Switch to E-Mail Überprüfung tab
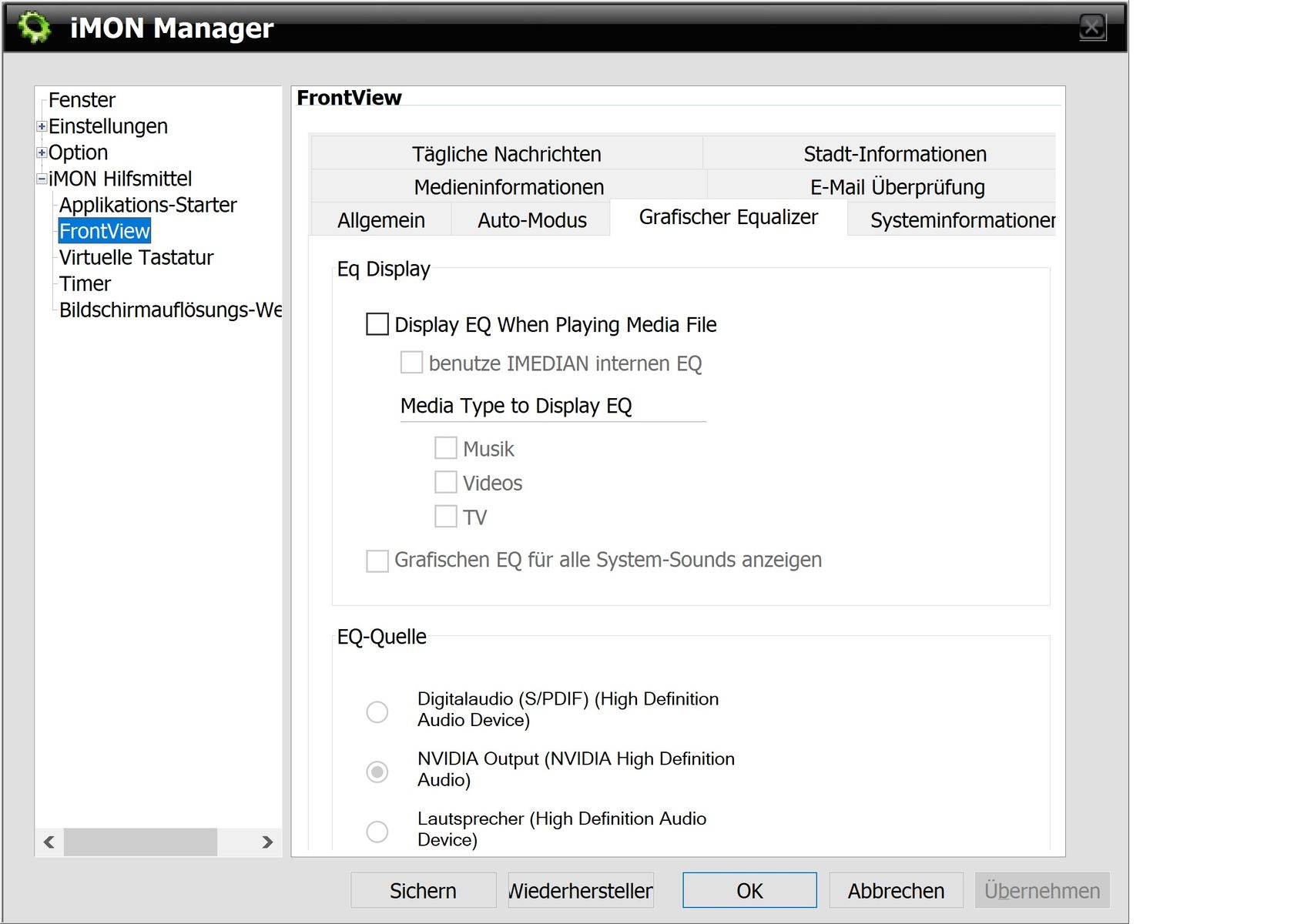Screen dimensions: 1314x924 [x=881, y=186]
